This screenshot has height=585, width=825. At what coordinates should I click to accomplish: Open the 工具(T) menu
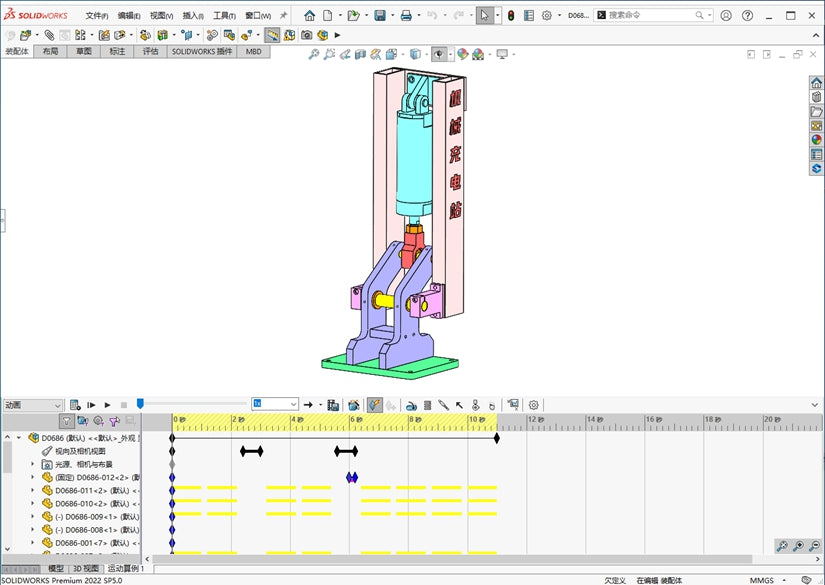[x=224, y=15]
